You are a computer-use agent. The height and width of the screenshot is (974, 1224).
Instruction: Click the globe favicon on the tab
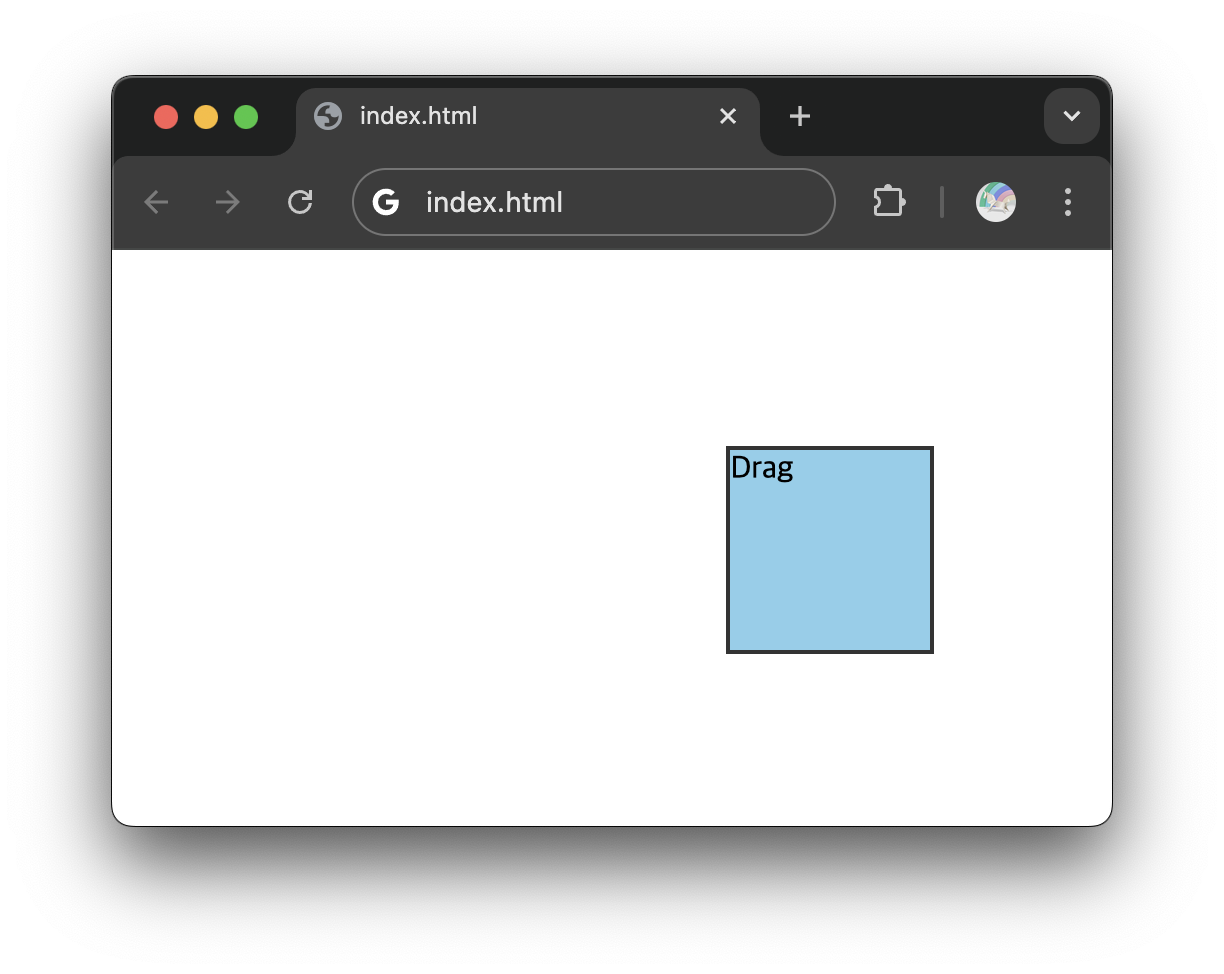coord(328,116)
